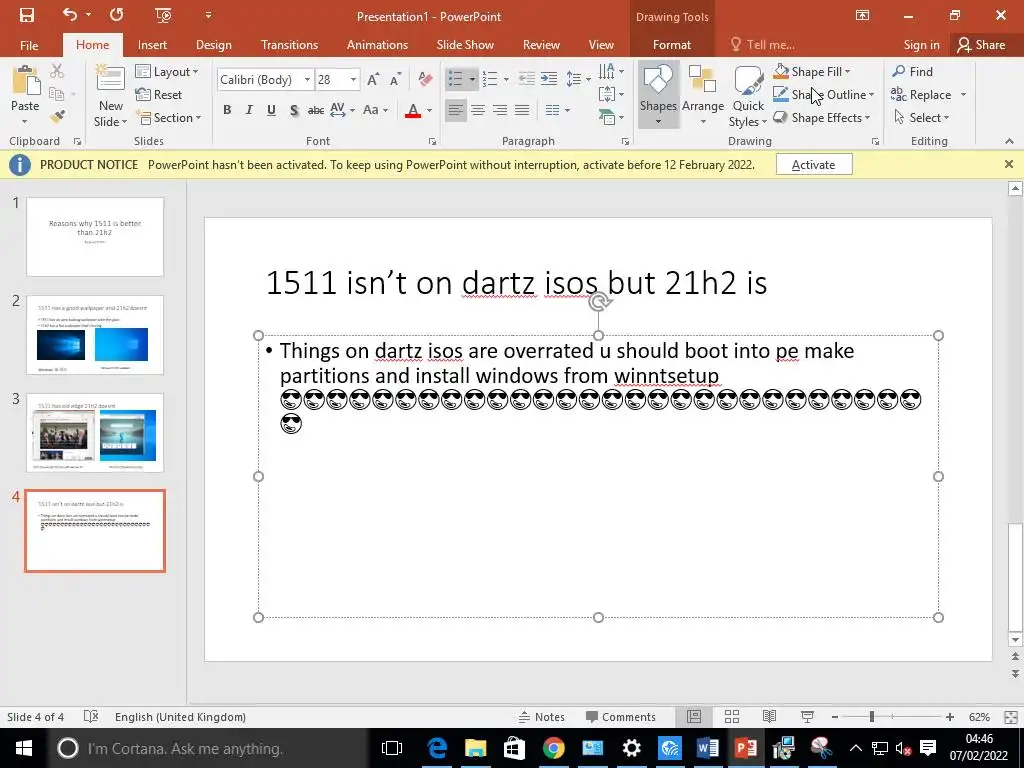Click Decrease Font Size icon

pos(395,80)
